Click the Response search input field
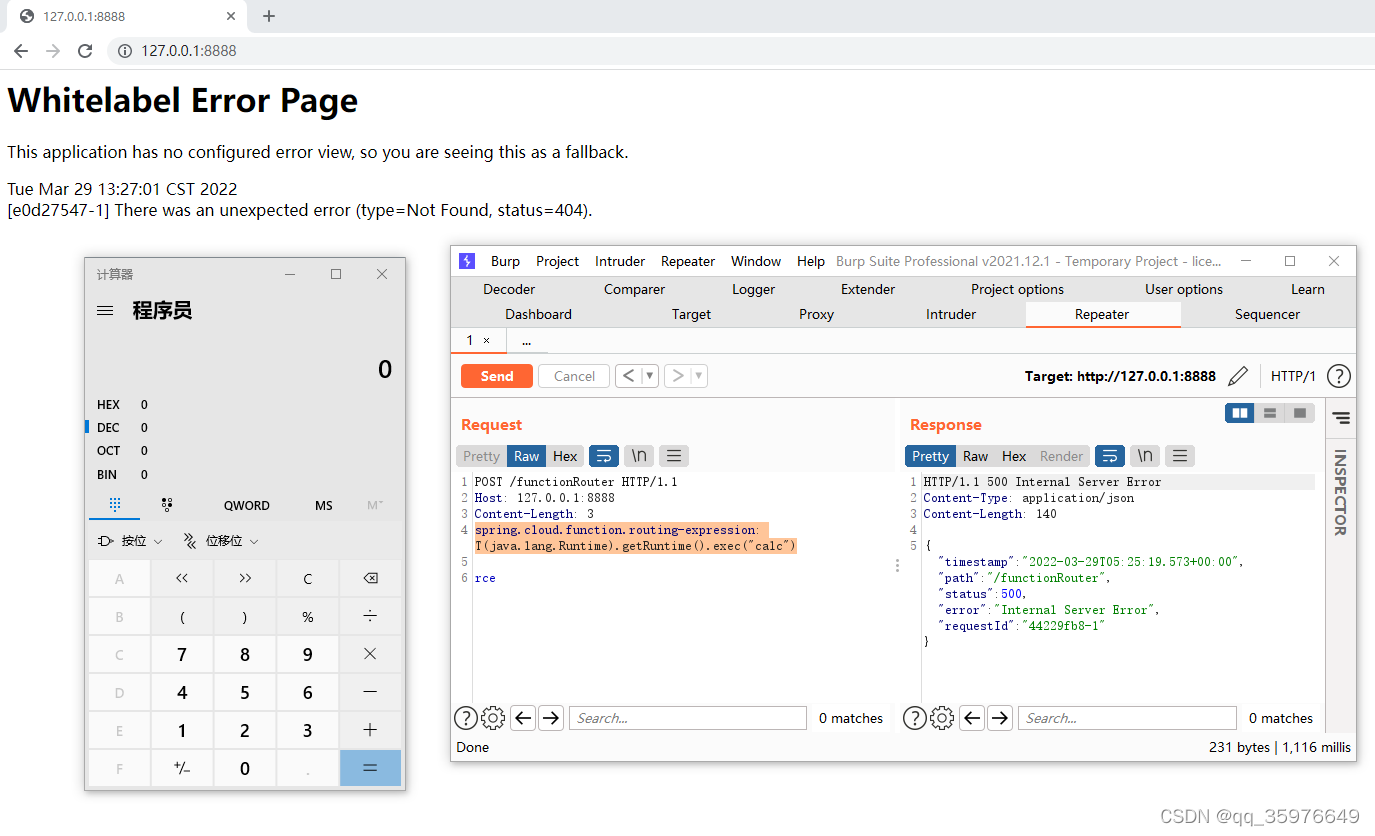This screenshot has height=836, width=1375. click(x=1127, y=718)
